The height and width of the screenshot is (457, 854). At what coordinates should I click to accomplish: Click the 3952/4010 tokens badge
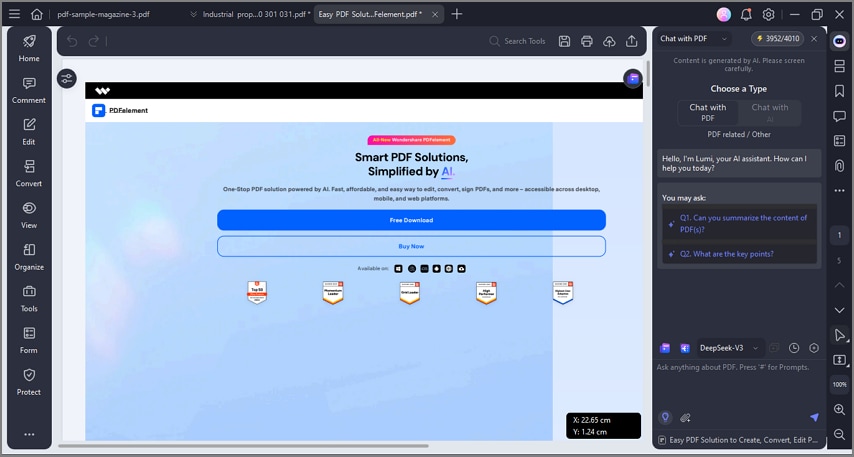(x=778, y=39)
